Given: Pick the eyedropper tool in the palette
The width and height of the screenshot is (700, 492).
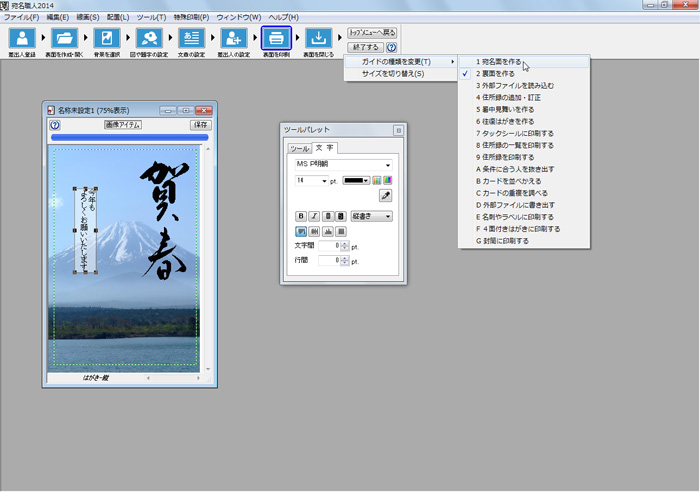Looking at the screenshot, I should pos(385,196).
